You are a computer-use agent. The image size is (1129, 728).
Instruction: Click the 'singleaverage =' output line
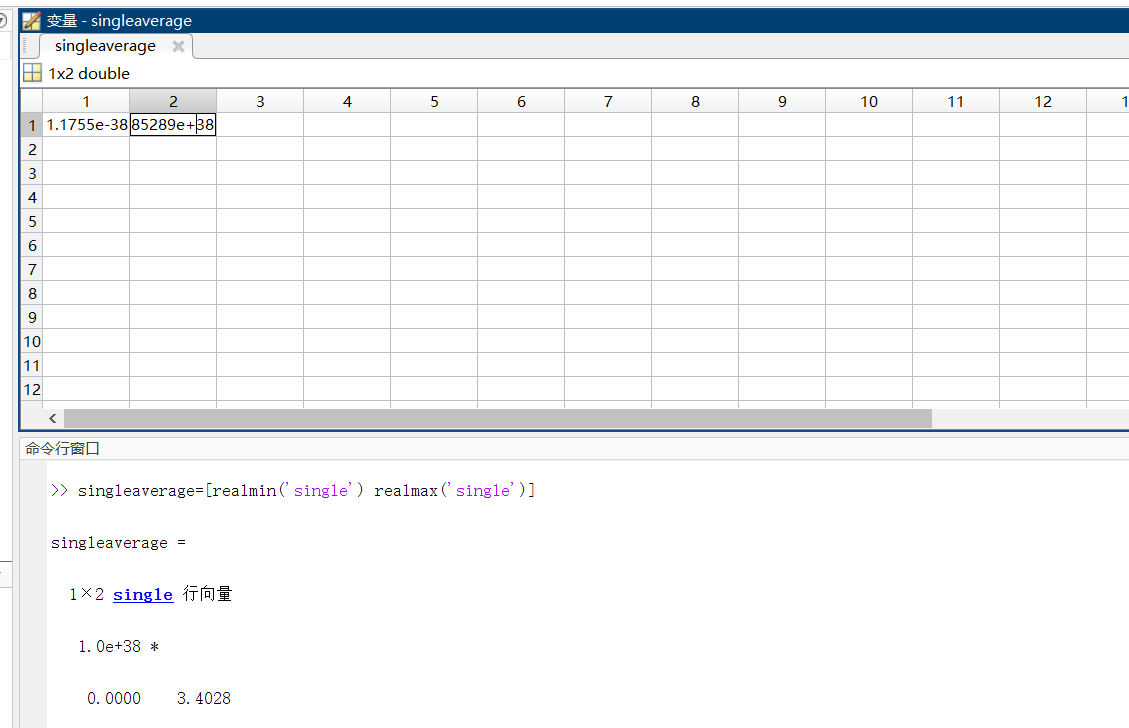pyautogui.click(x=118, y=543)
